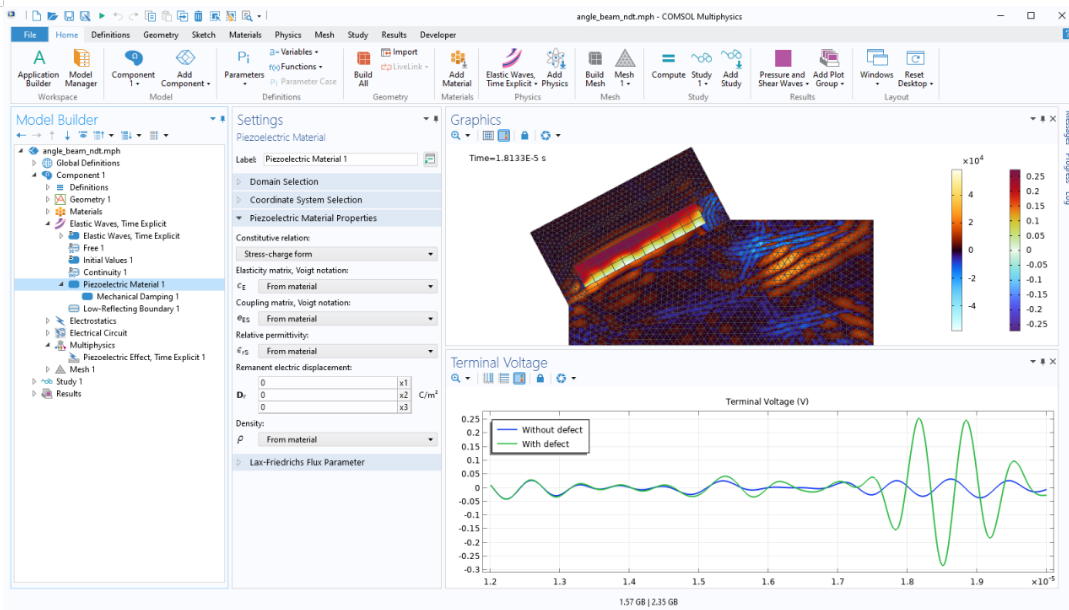This screenshot has height=610, width=1069.
Task: Click the Label field containing Piezoelectric Material 1
Action: pyautogui.click(x=340, y=159)
